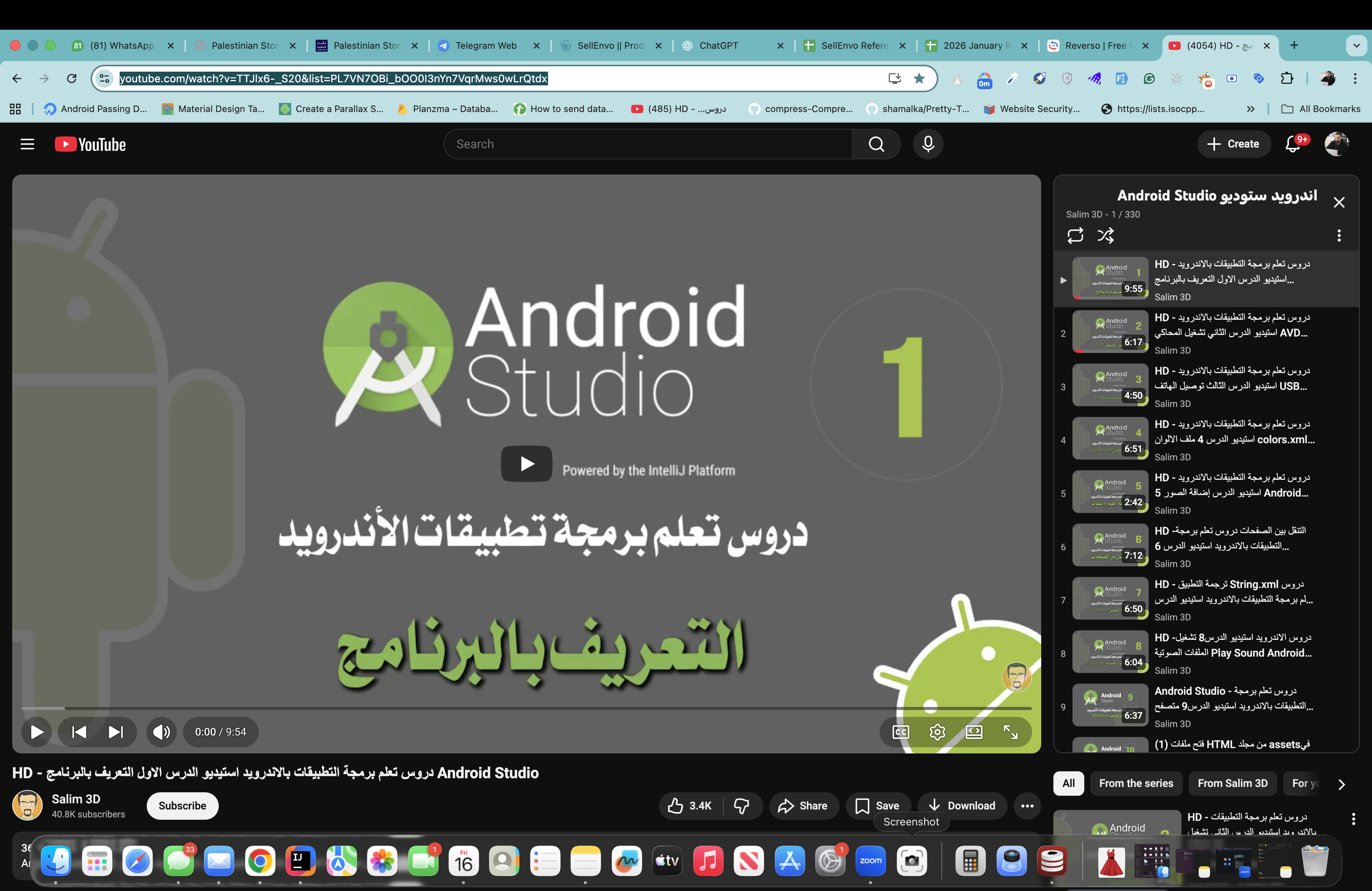Expand Chrome tab search chevron
The image size is (1372, 891).
(x=1356, y=45)
